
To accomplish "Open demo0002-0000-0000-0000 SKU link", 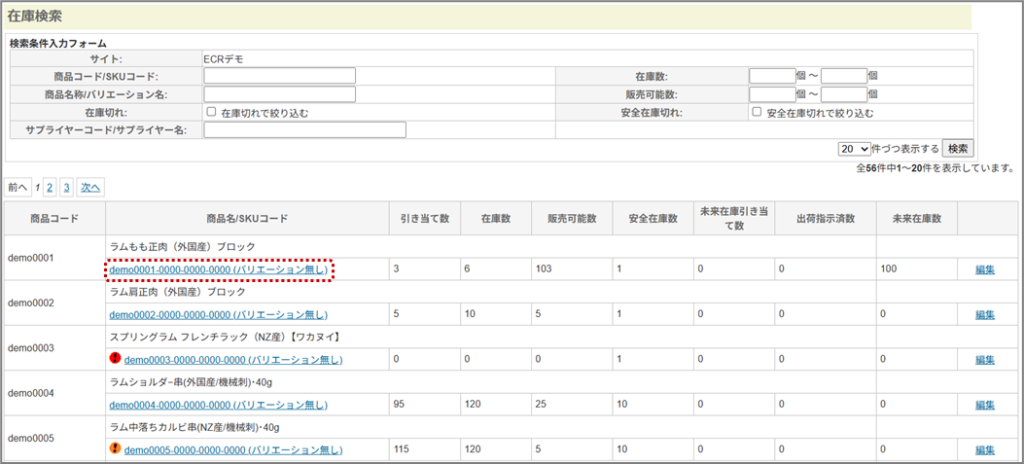I will pos(218,315).
